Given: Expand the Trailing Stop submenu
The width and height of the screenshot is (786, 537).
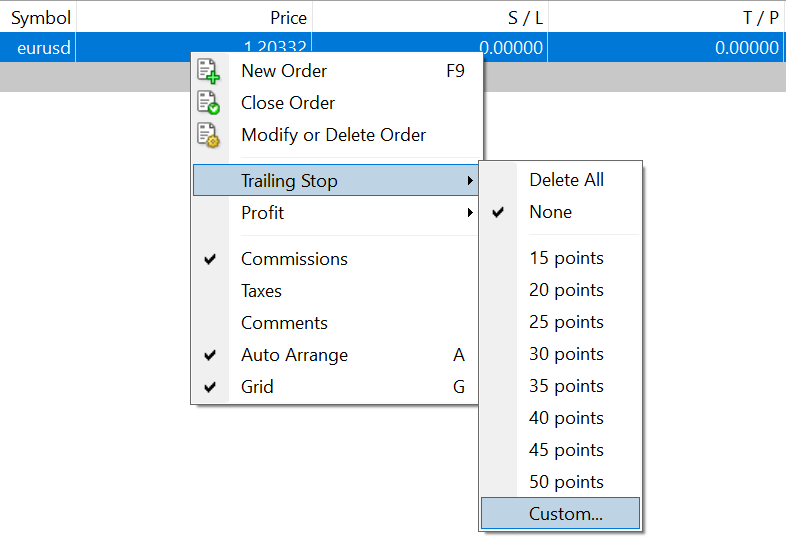Looking at the screenshot, I should pyautogui.click(x=336, y=181).
